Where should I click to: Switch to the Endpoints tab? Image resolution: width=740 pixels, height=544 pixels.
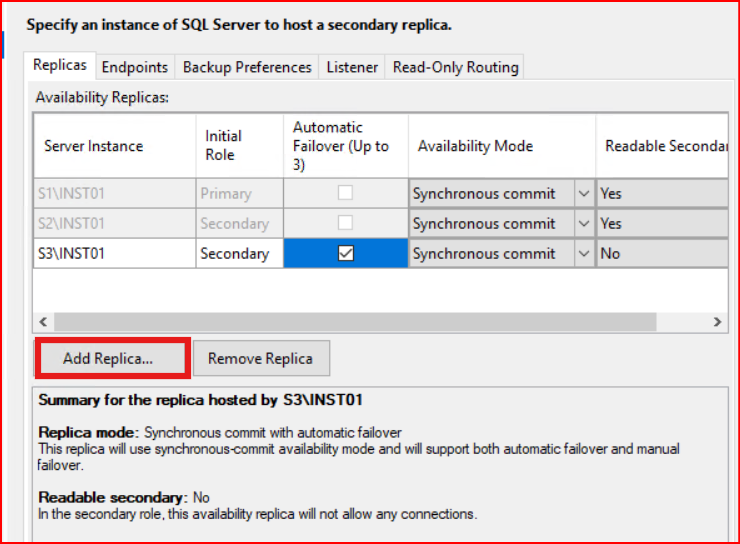135,67
